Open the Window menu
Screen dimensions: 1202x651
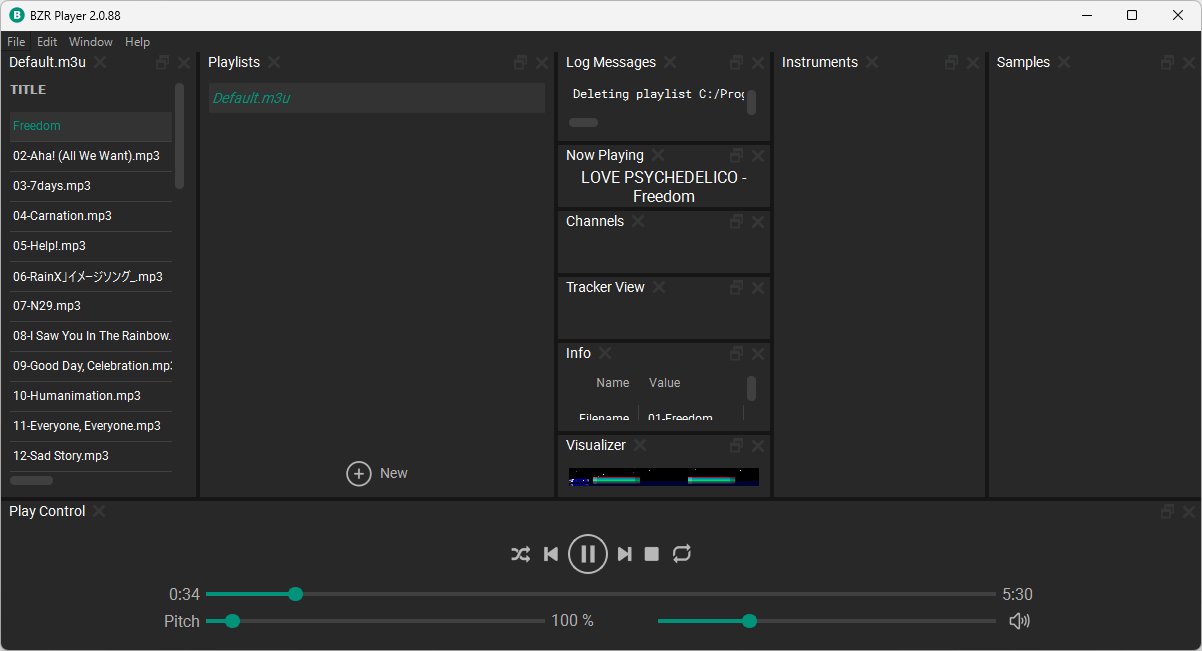pos(90,42)
